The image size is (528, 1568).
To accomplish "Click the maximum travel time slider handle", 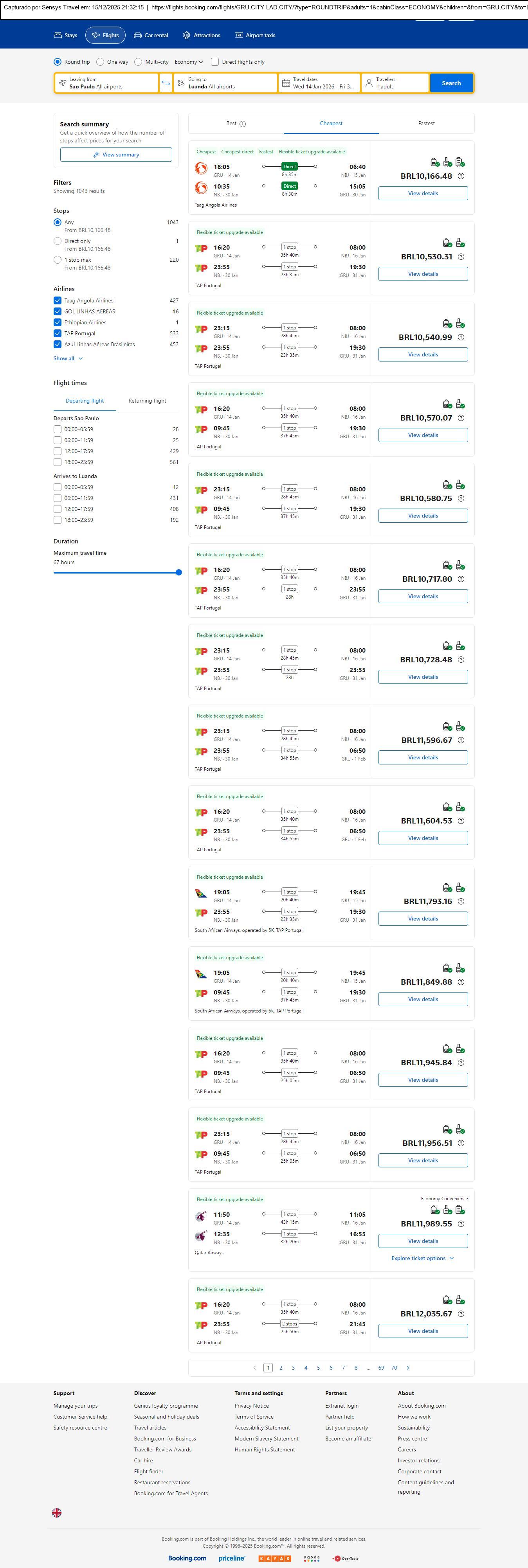I will click(x=178, y=572).
